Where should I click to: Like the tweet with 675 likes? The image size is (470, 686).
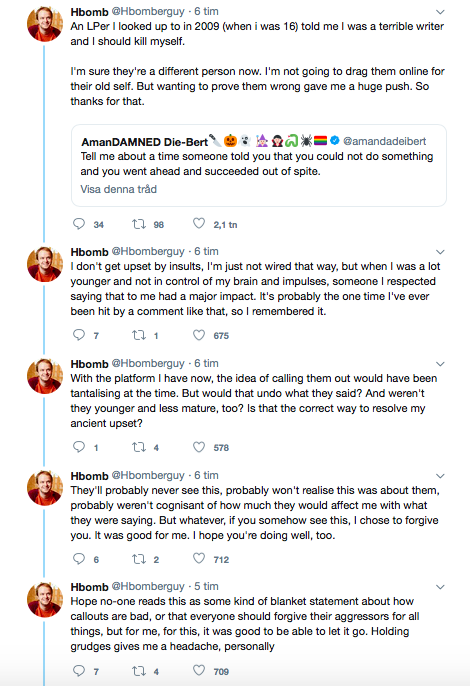(199, 335)
